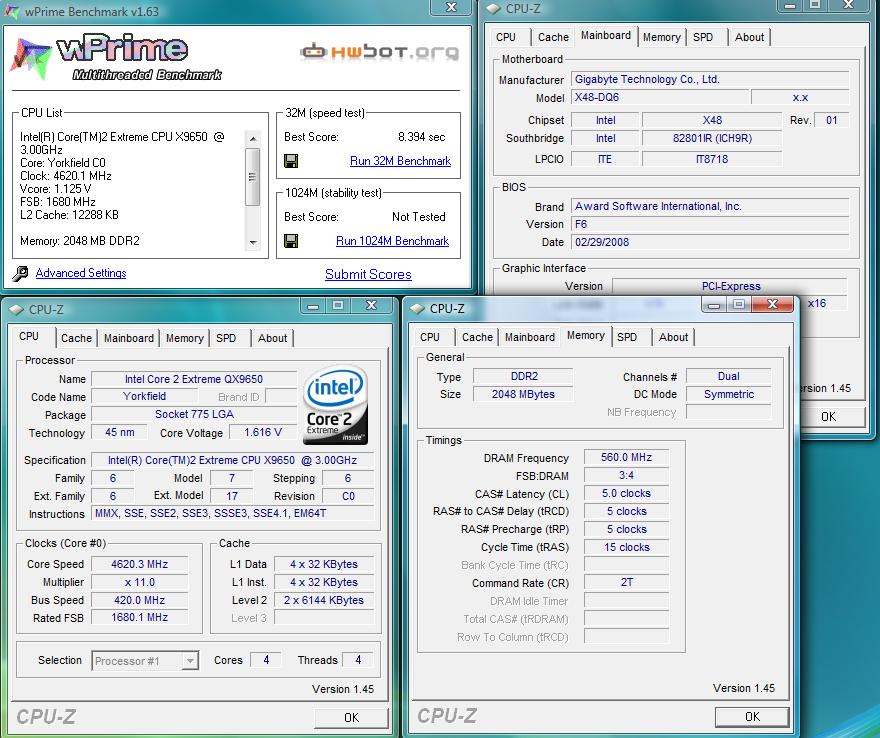This screenshot has width=880, height=738.
Task: Click wPrime title bar app icon
Action: point(11,11)
